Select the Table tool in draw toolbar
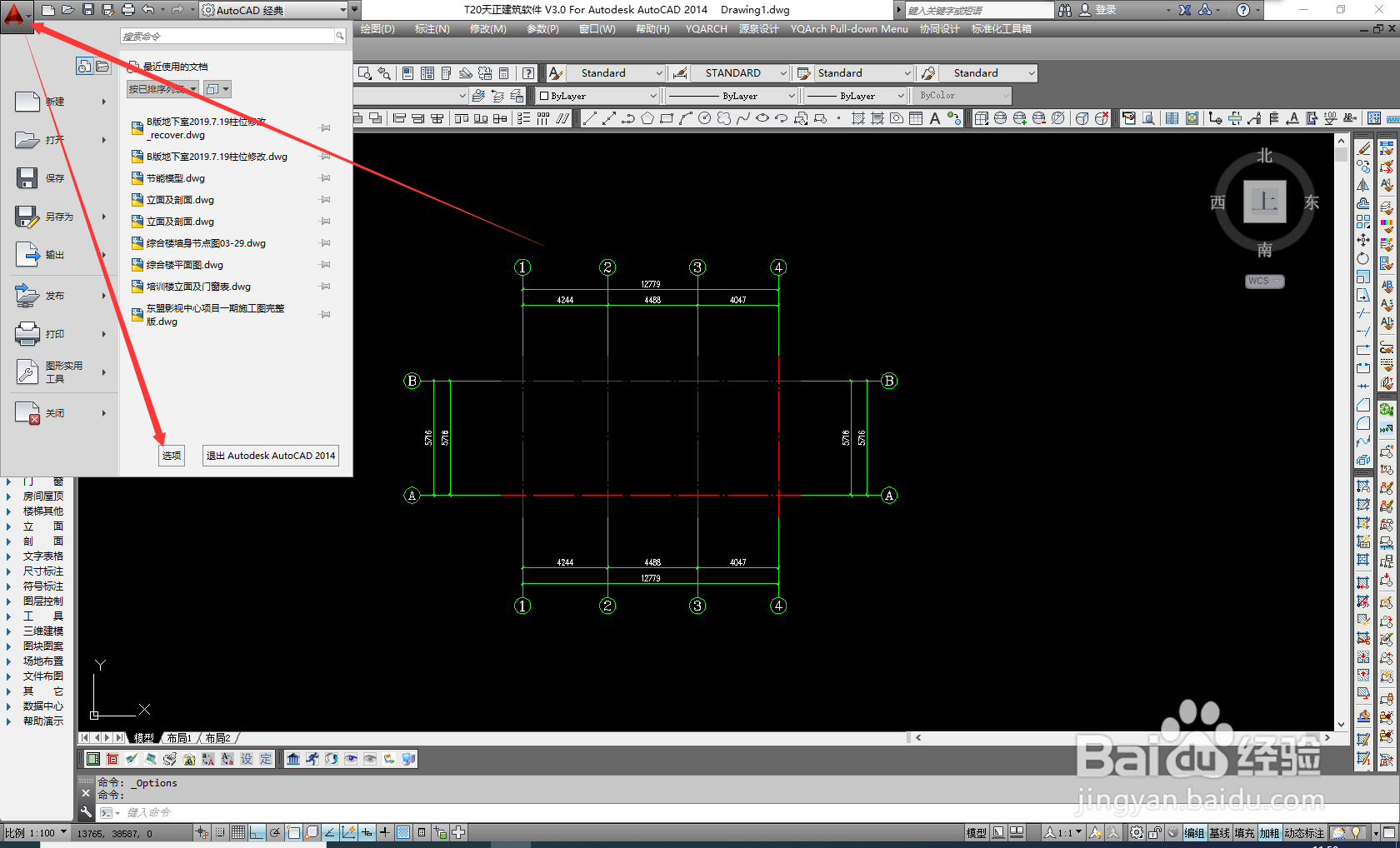 coord(916,118)
